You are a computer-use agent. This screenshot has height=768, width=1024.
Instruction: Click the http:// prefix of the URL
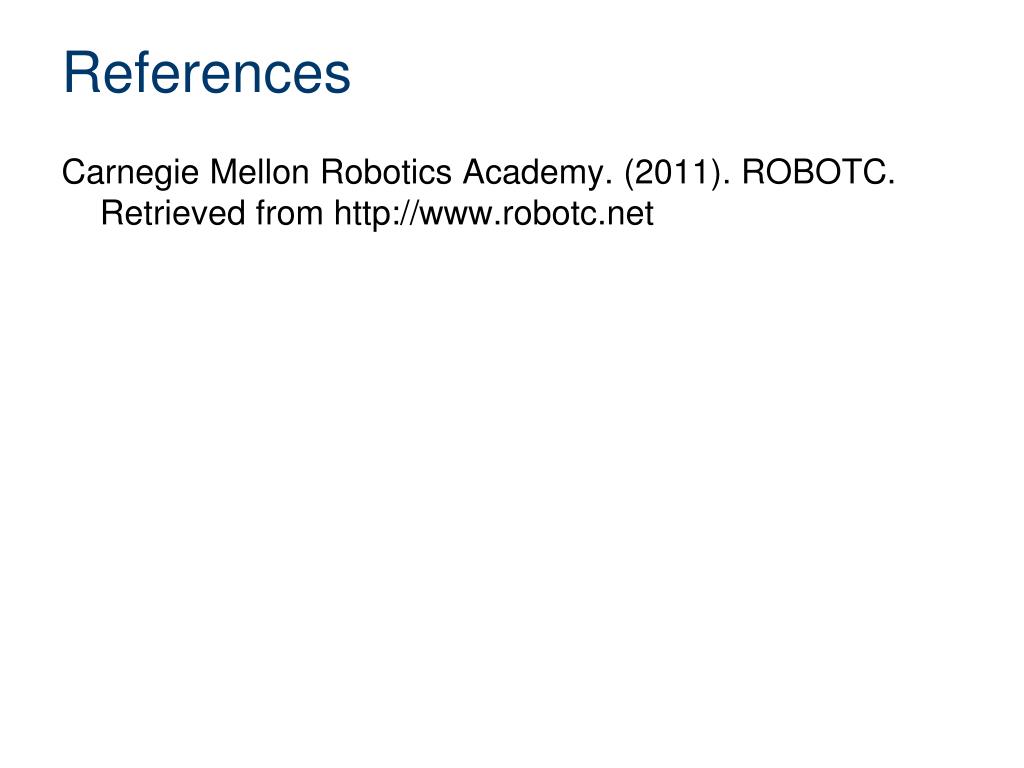point(376,214)
